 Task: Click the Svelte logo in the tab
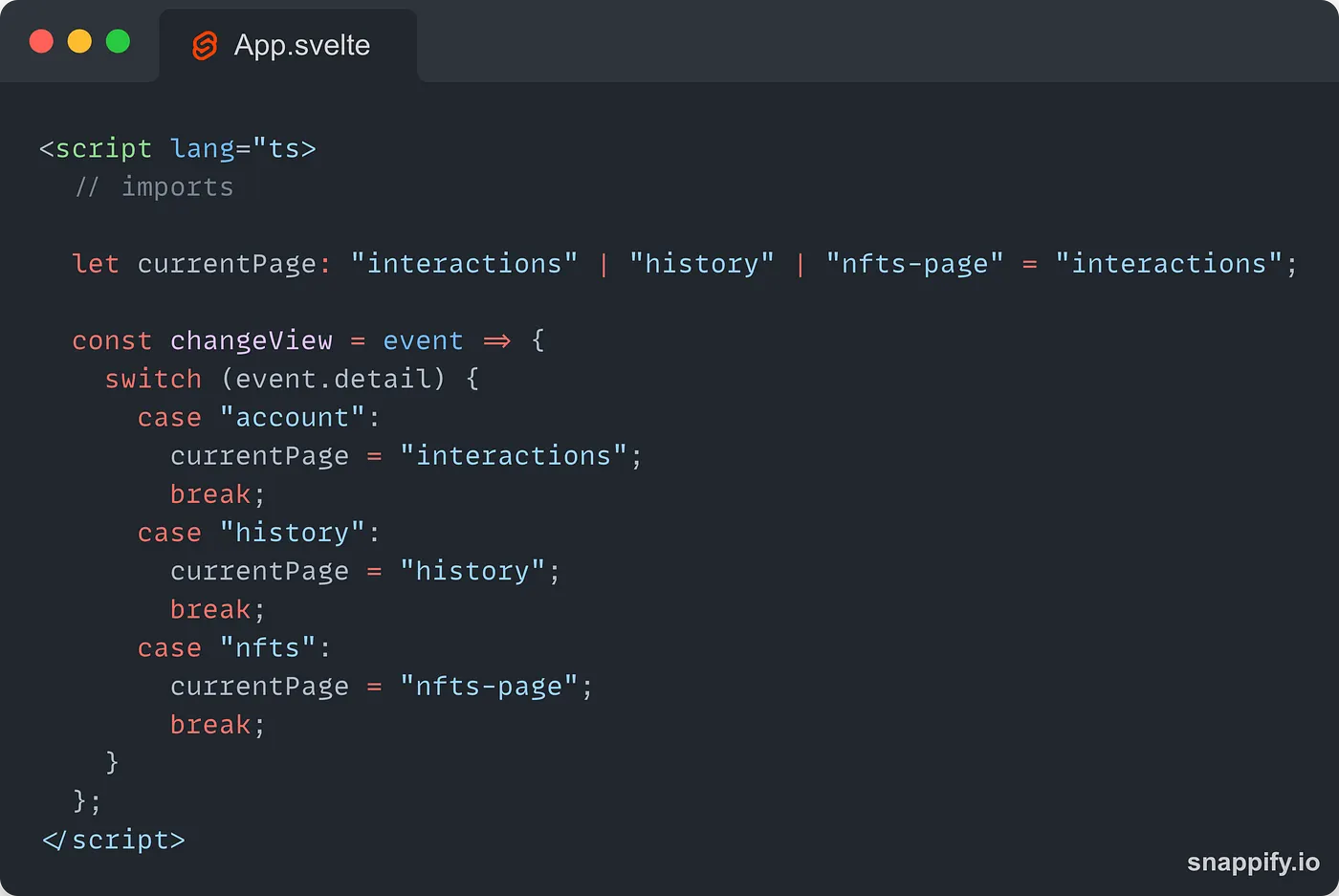click(x=205, y=45)
